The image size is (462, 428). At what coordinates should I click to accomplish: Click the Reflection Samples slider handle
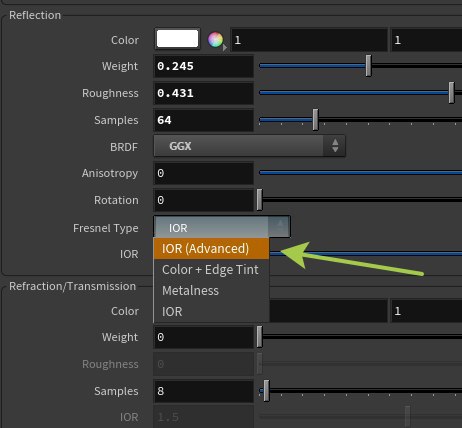315,120
